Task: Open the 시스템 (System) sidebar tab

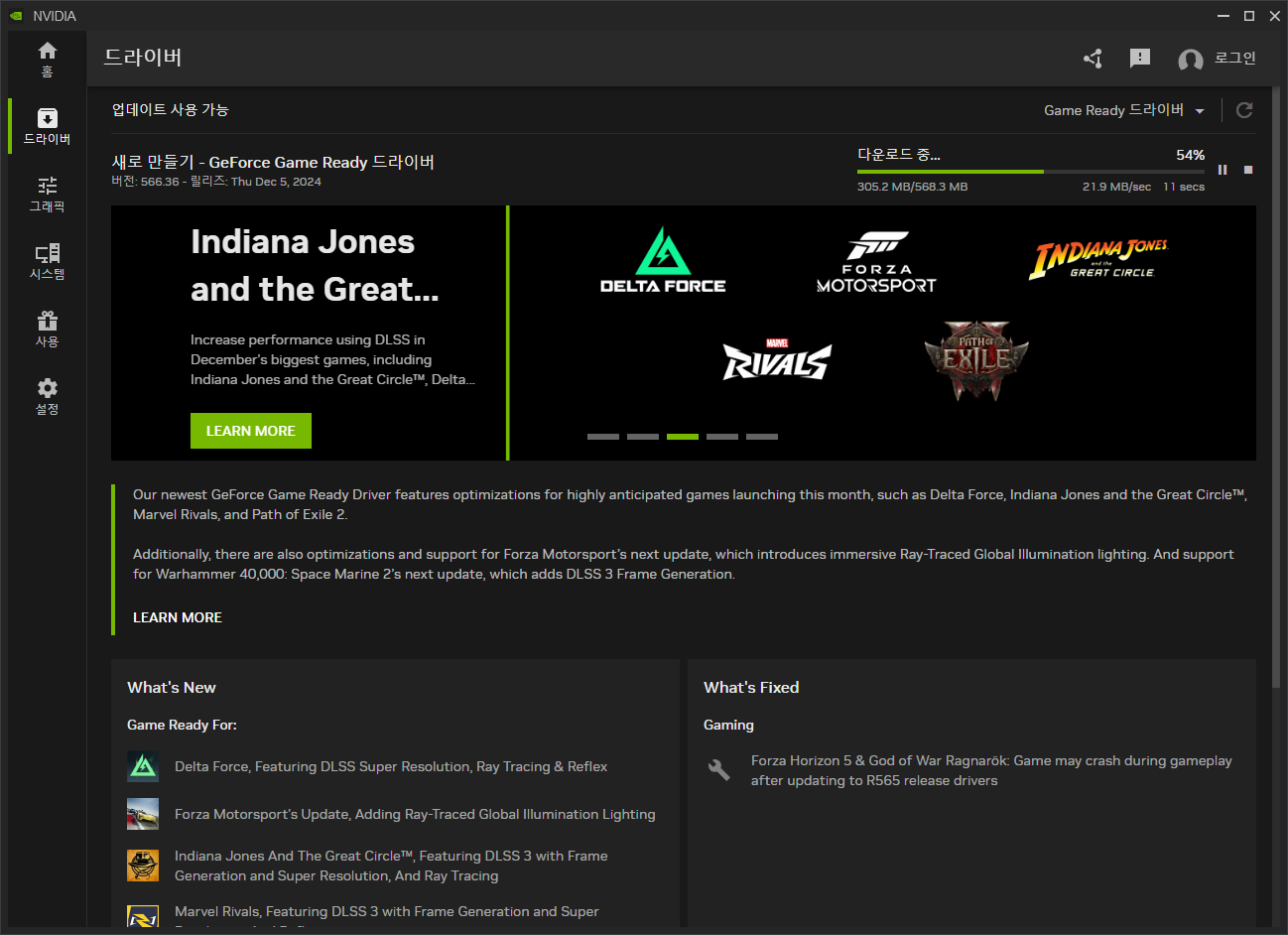Action: pyautogui.click(x=47, y=261)
